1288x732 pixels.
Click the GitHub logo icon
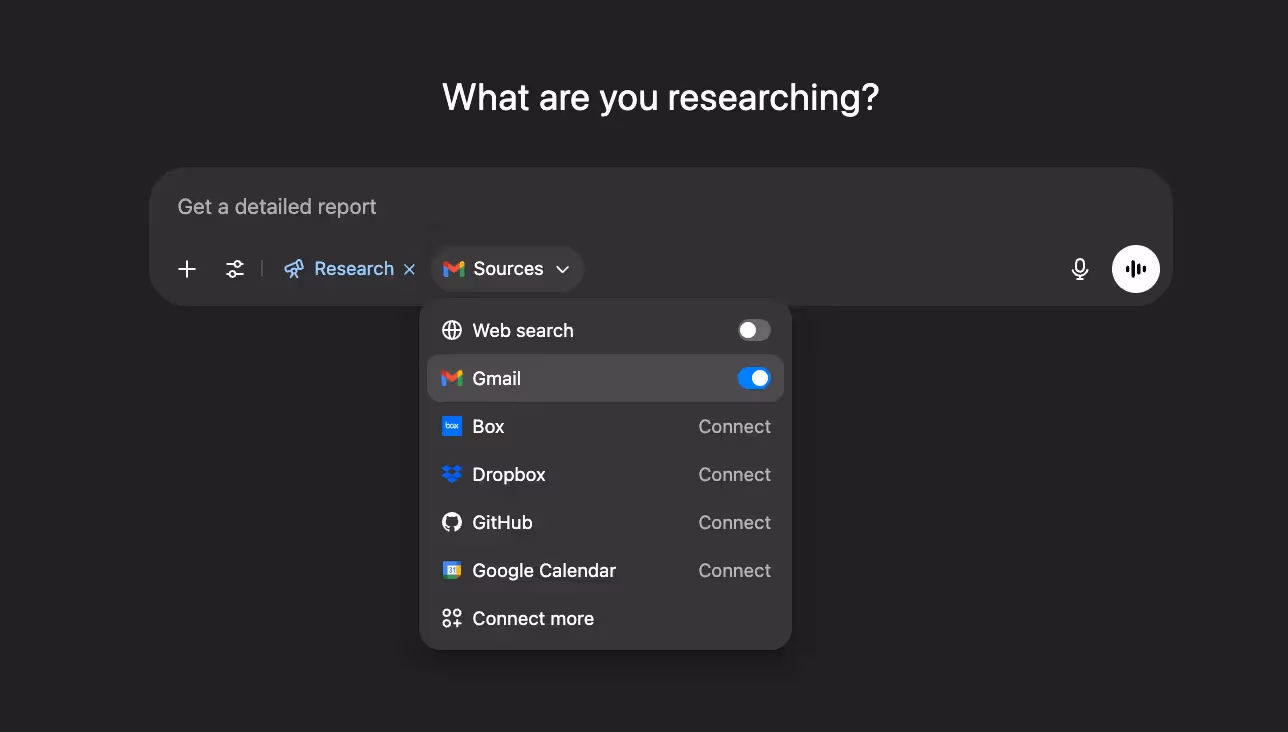point(452,522)
